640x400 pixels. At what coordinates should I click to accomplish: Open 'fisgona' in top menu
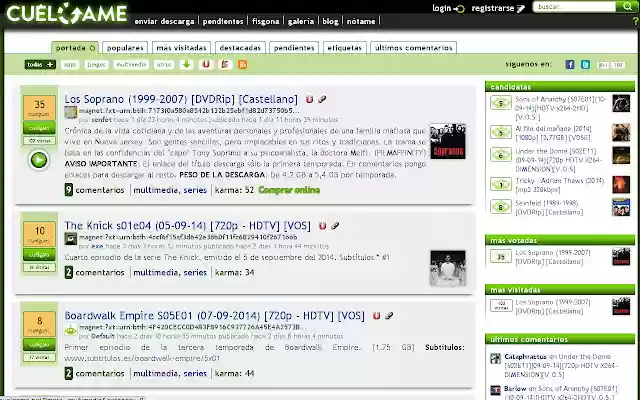point(265,21)
